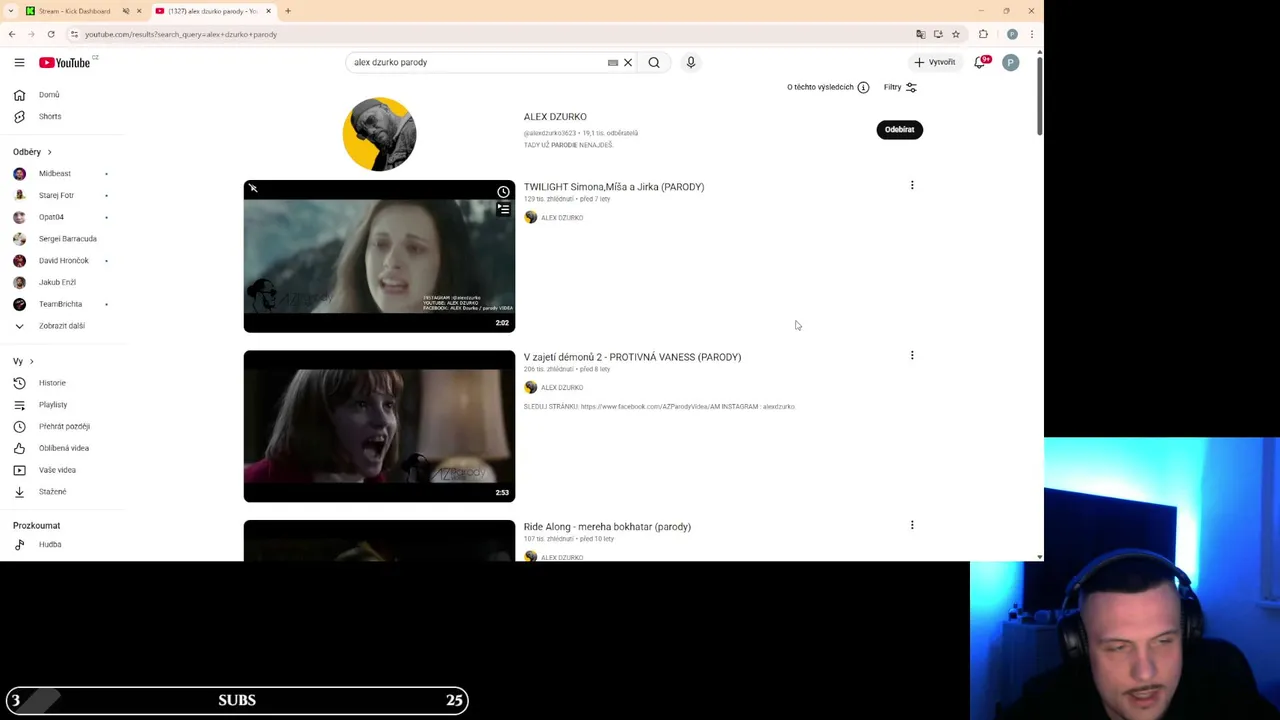Viewport: 1280px width, 720px height.
Task: Close the Kick Dashboard tab
Action: pyautogui.click(x=139, y=11)
